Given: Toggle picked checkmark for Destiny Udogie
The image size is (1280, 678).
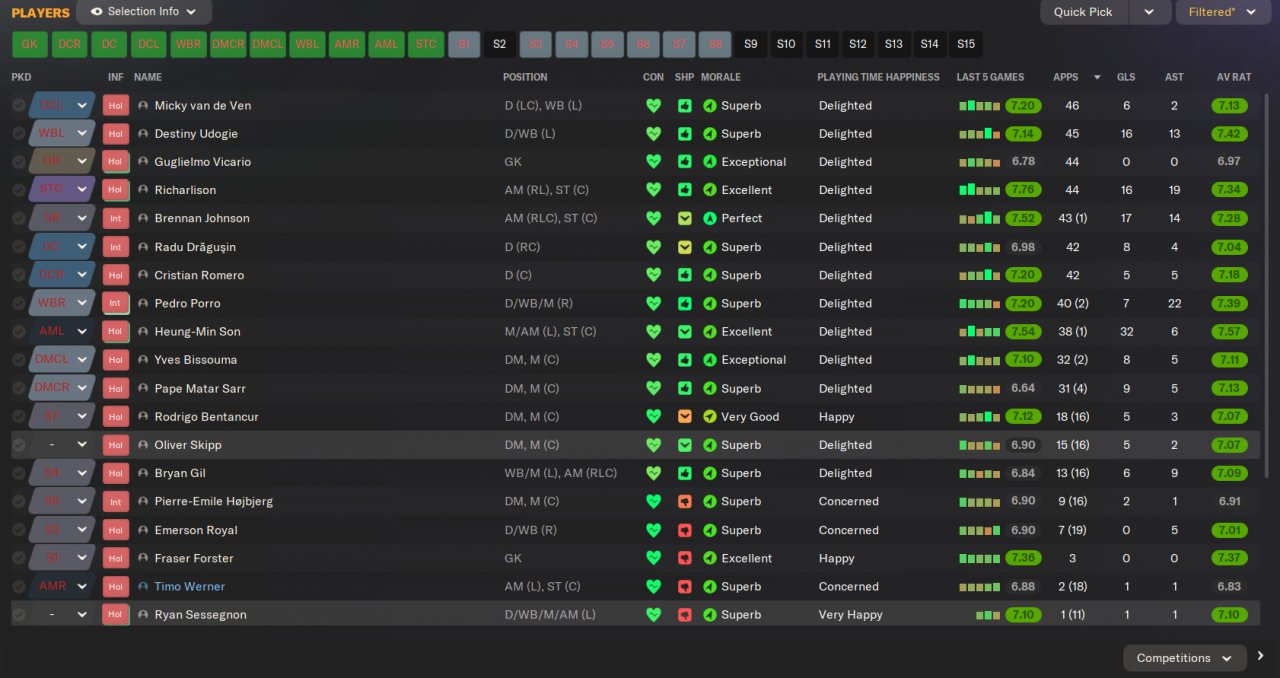Looking at the screenshot, I should [x=19, y=133].
